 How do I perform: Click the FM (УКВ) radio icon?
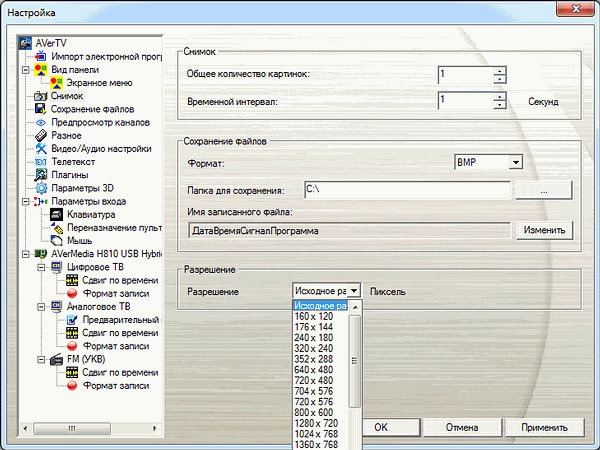(57, 359)
